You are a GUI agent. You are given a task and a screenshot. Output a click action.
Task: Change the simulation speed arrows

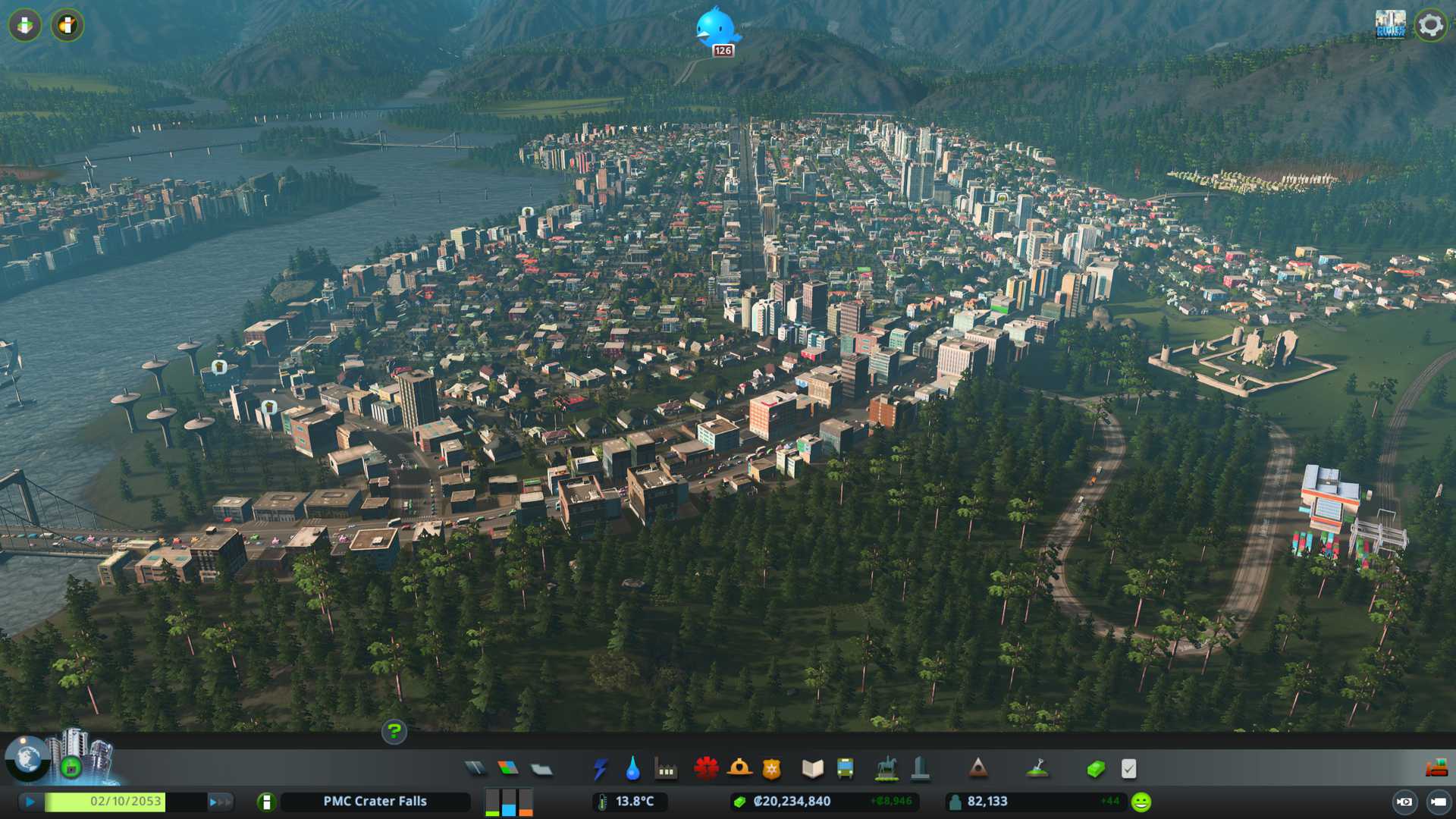click(x=221, y=802)
